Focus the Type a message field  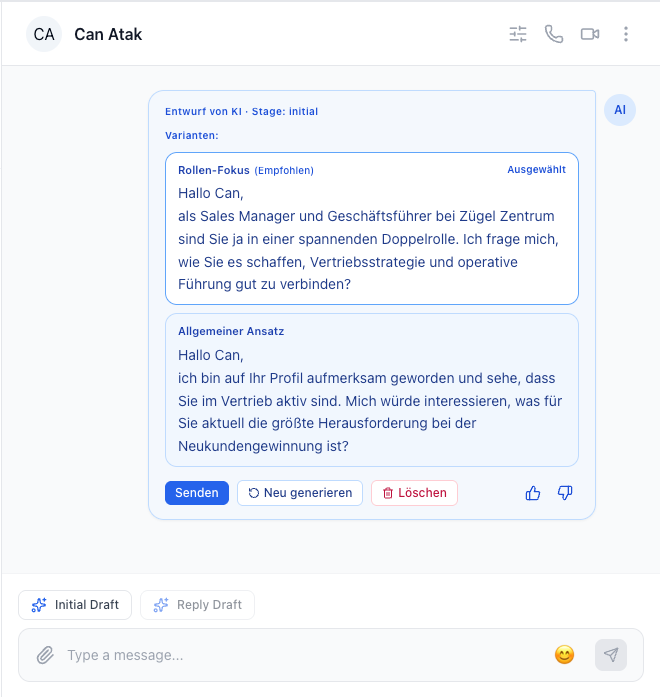pos(300,656)
